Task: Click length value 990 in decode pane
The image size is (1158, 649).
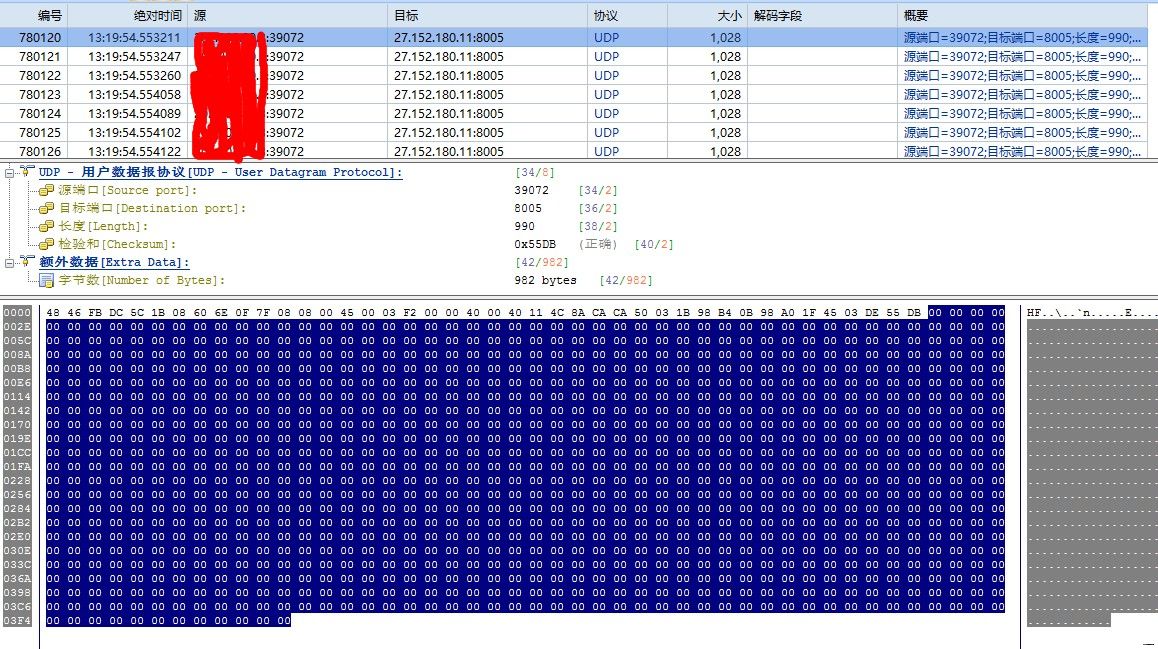Action: (x=524, y=226)
